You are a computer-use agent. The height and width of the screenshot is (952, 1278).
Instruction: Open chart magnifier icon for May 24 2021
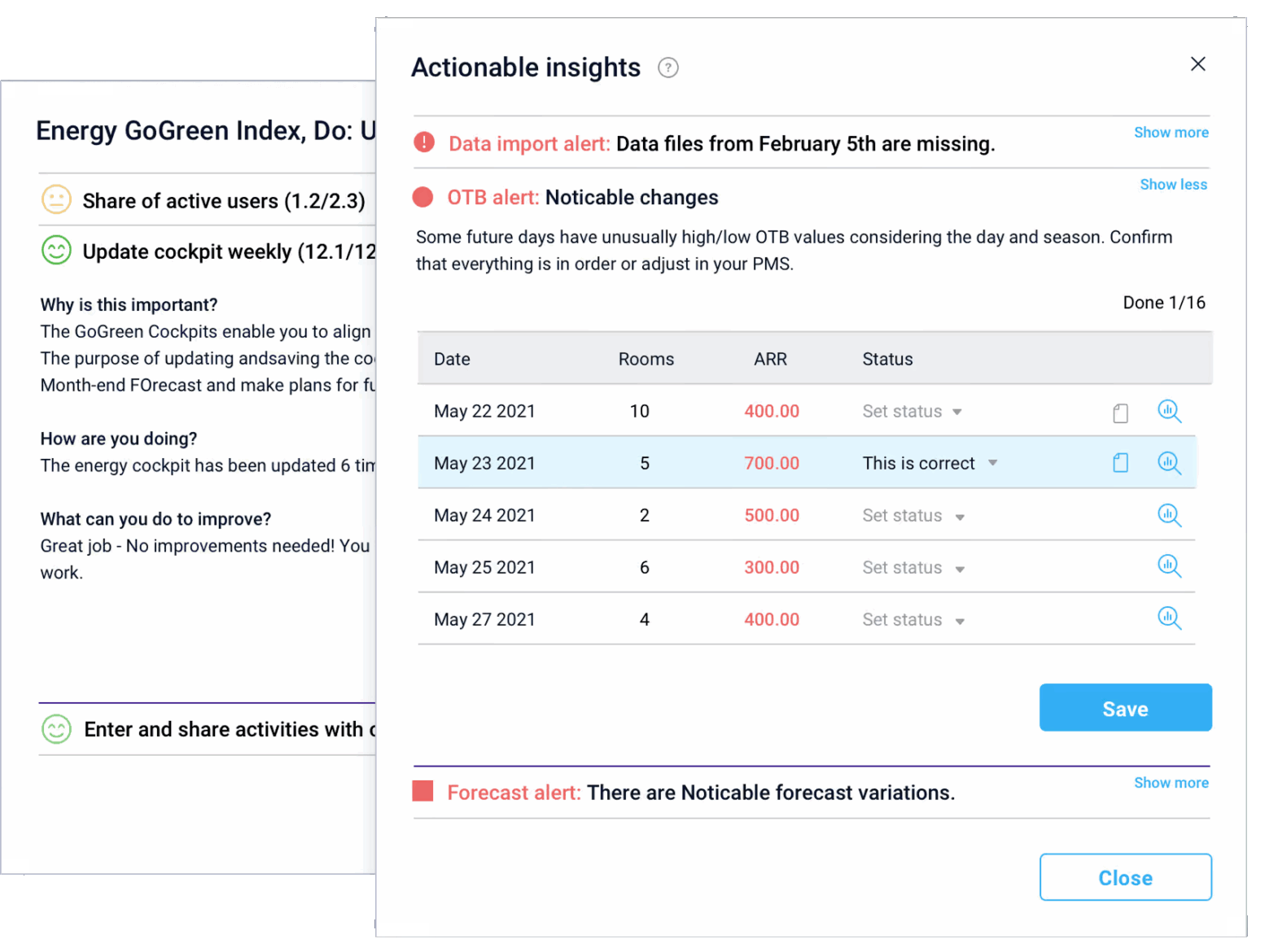[1169, 515]
